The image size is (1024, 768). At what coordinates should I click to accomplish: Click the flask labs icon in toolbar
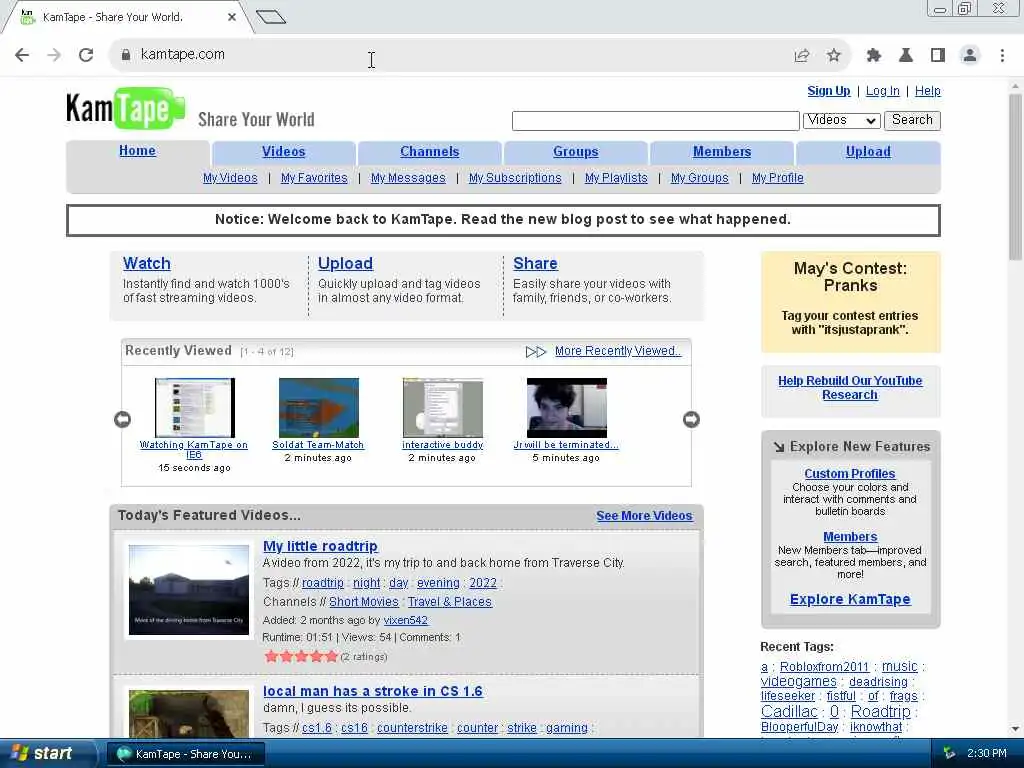click(906, 56)
